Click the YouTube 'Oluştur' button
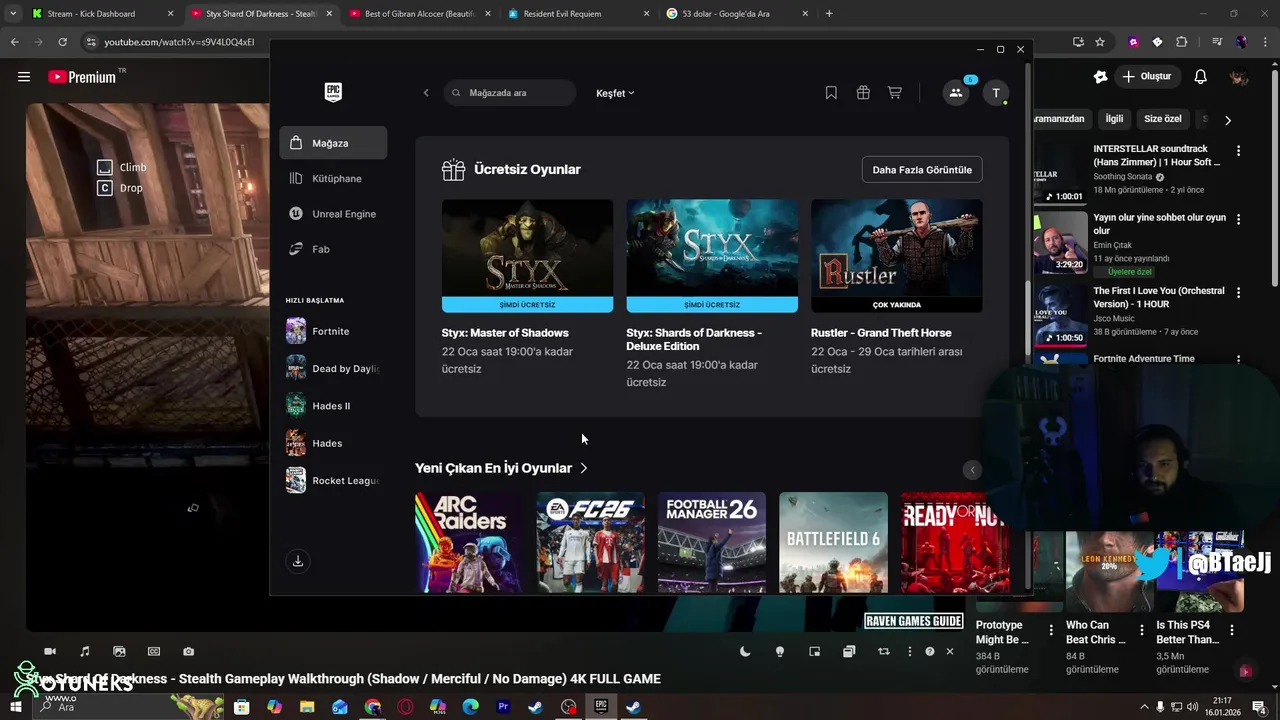The height and width of the screenshot is (720, 1280). [x=1147, y=77]
